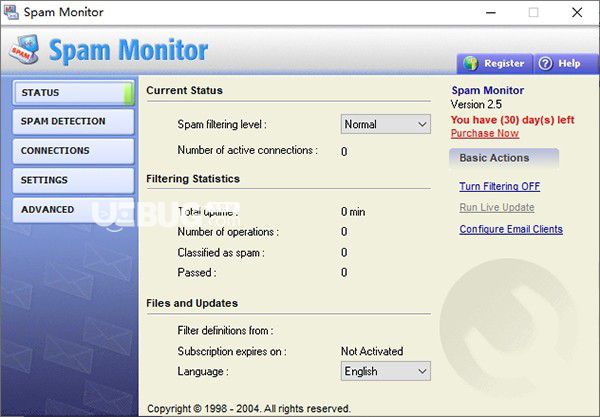Click the Purchase Now link
Screen dimensions: 600x417
point(484,134)
